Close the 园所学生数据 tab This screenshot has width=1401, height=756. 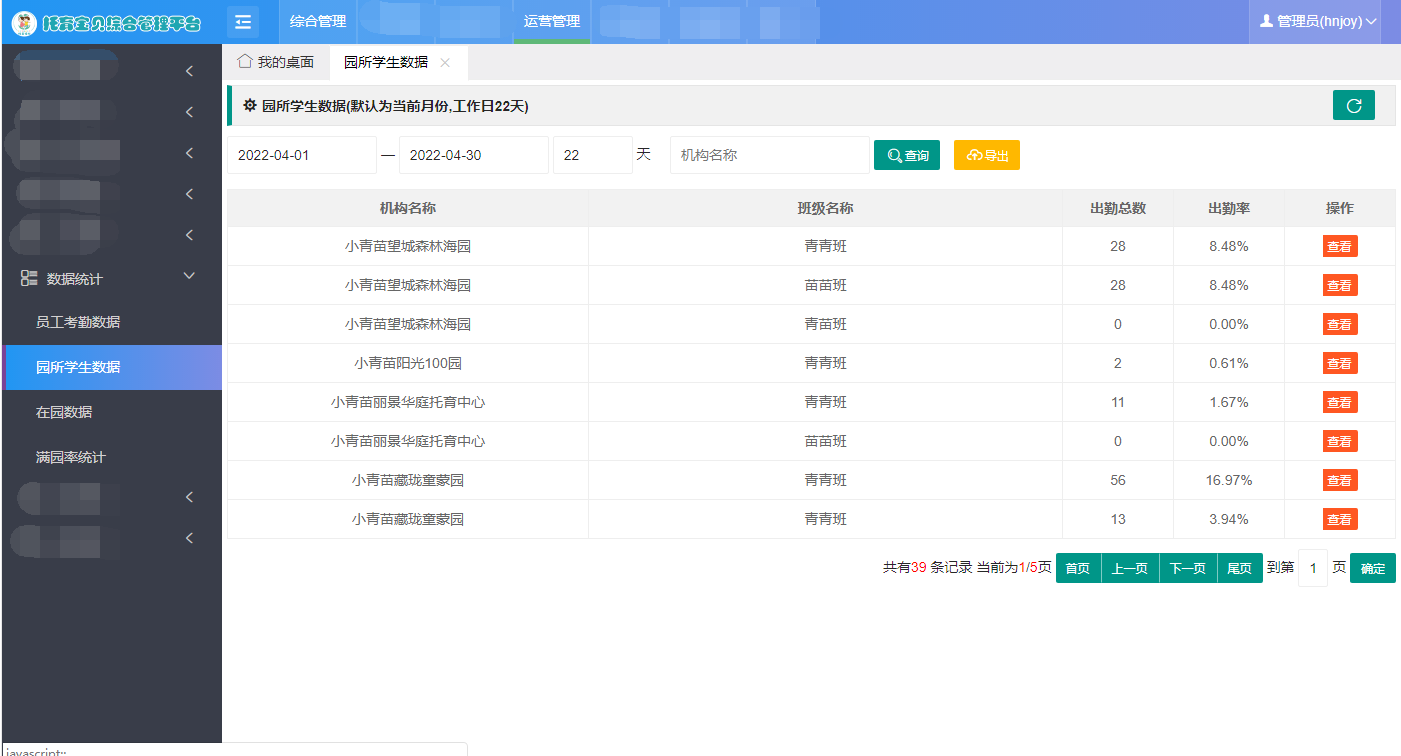[x=445, y=62]
